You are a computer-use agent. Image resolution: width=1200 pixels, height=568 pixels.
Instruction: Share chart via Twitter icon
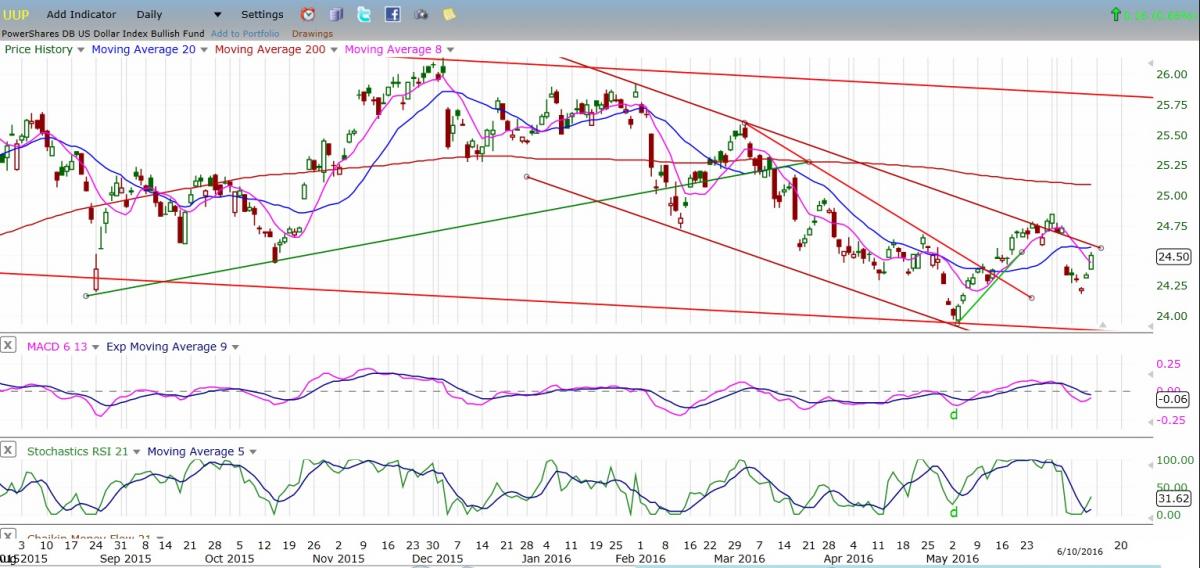click(x=364, y=15)
